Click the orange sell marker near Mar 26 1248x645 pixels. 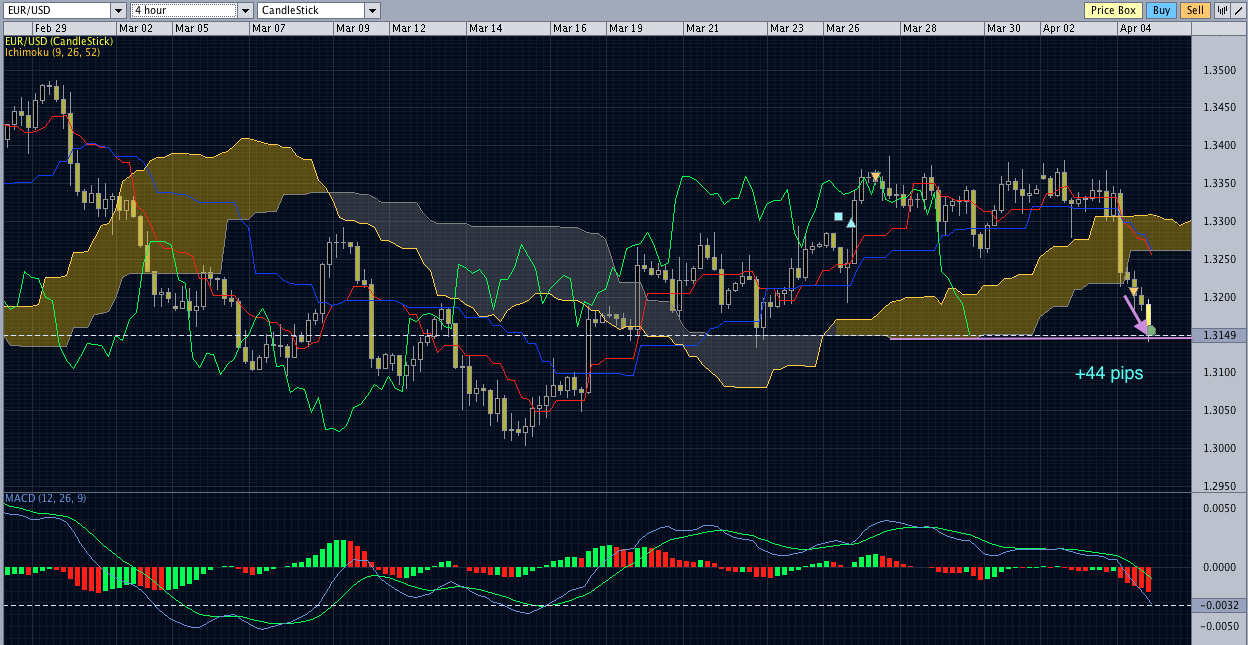click(x=876, y=177)
